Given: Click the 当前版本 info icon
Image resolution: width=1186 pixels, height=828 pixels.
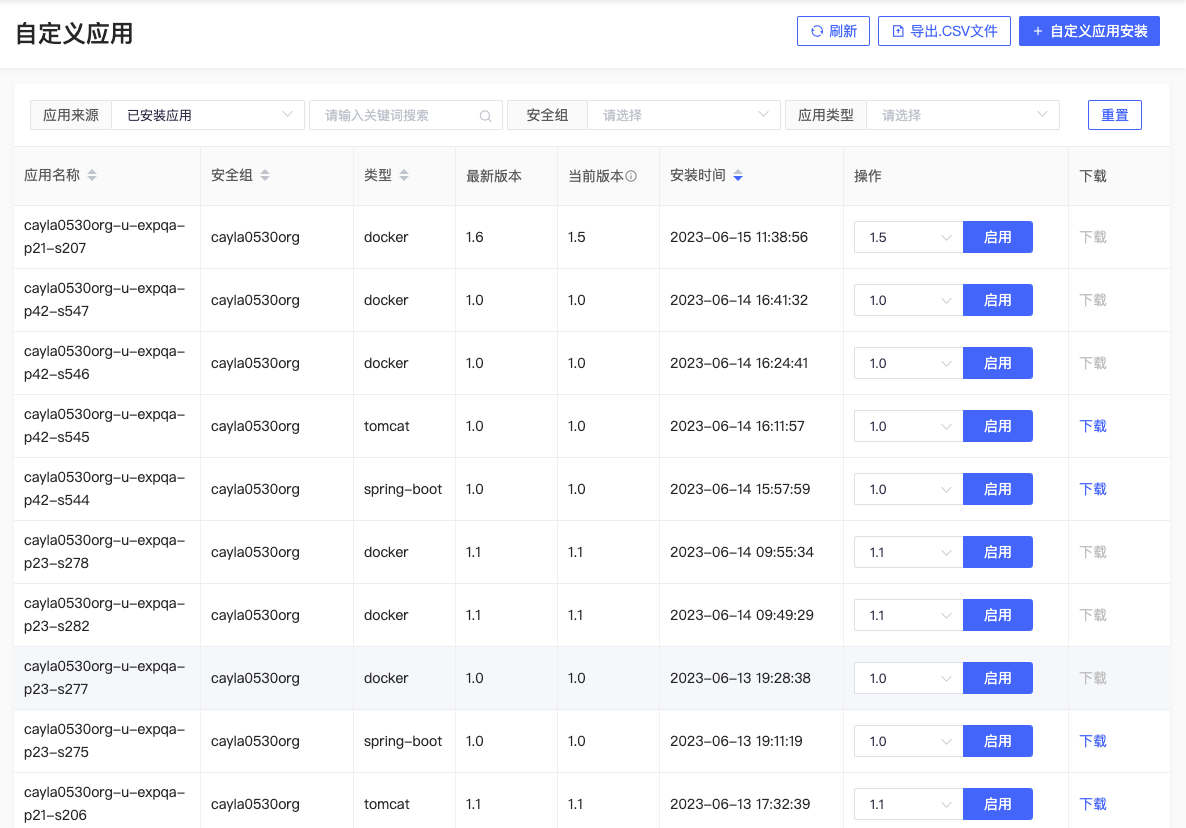Looking at the screenshot, I should (631, 176).
